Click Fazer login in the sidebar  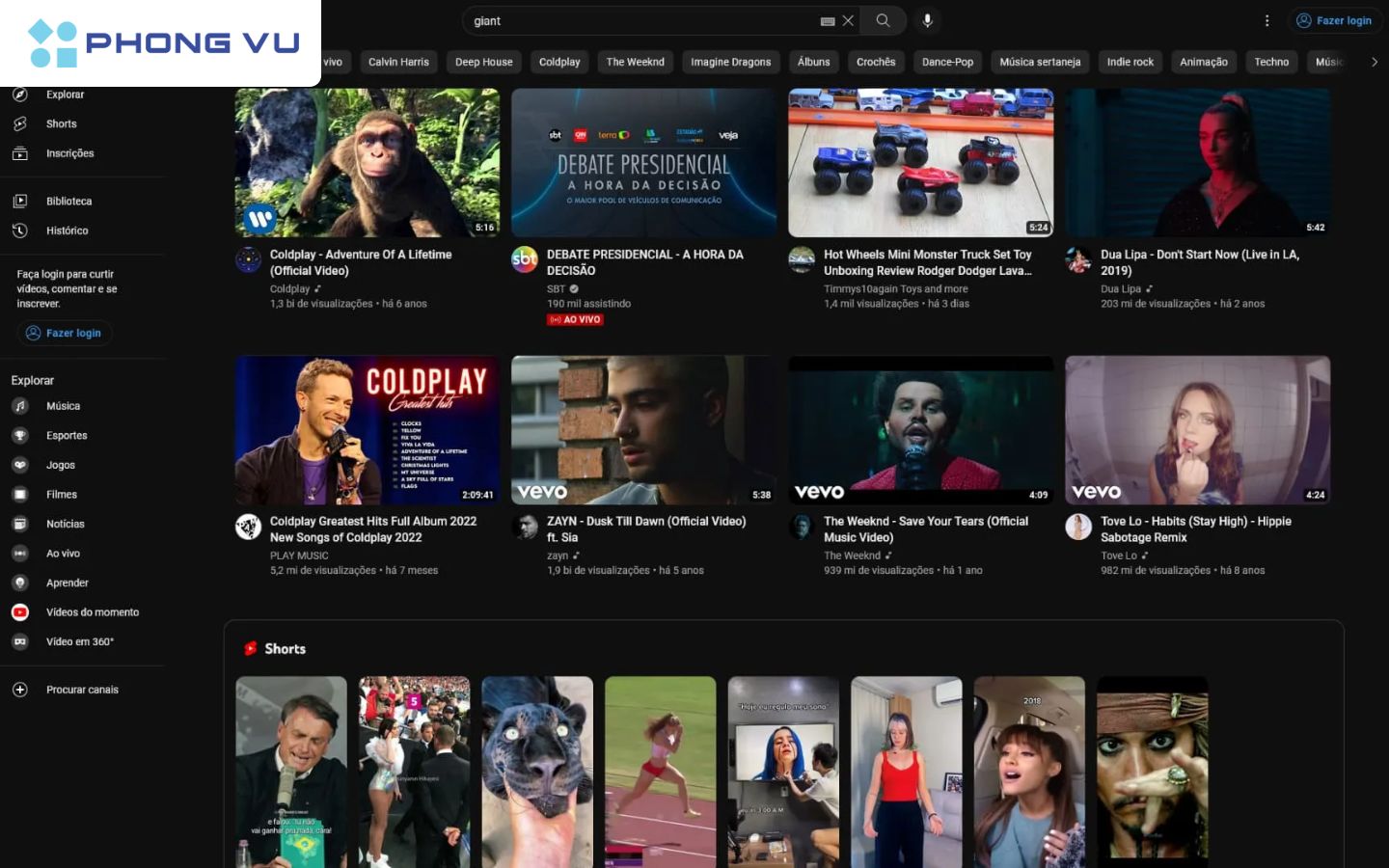point(64,333)
